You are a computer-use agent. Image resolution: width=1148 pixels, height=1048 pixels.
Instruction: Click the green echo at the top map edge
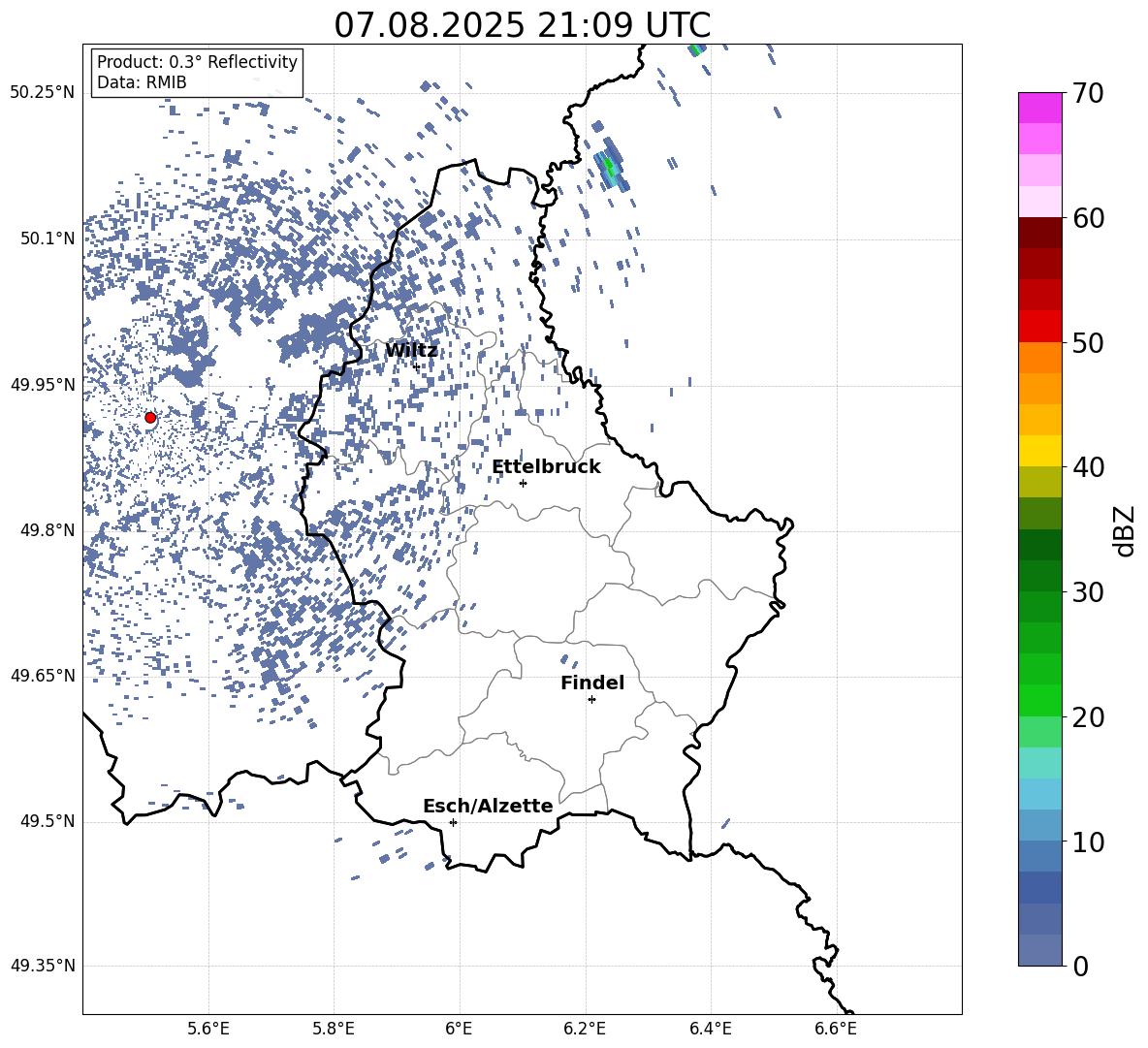point(696,49)
